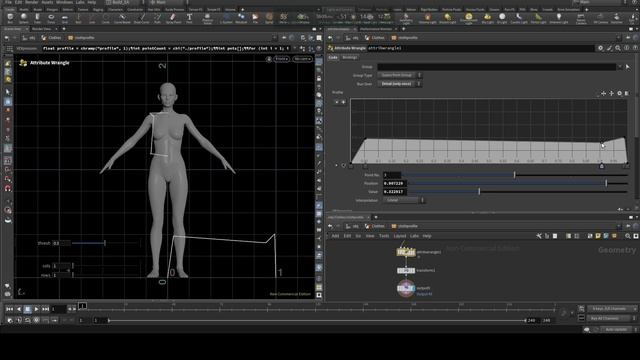Add a Sky Light from the shelf
This screenshot has height=360, width=640.
click(x=487, y=18)
